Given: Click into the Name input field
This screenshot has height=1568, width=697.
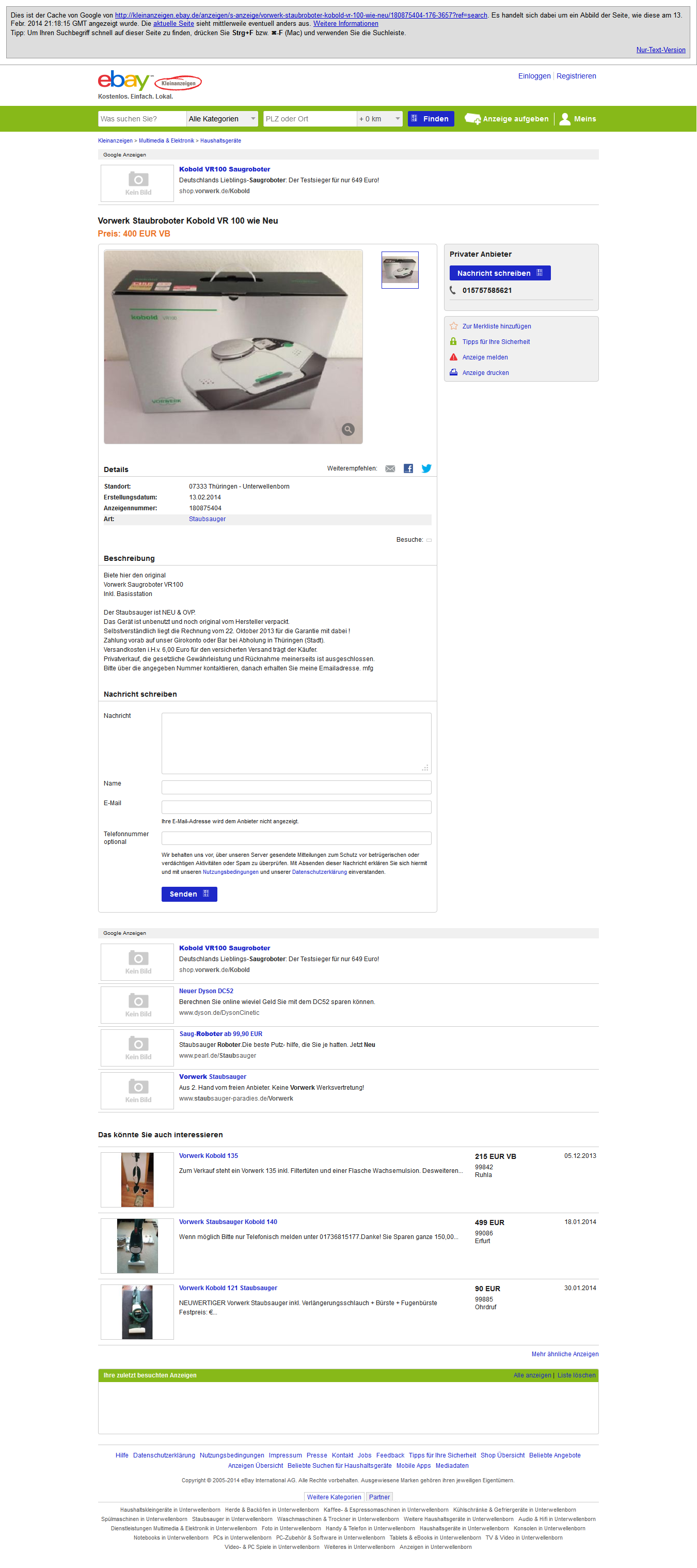Looking at the screenshot, I should (x=296, y=787).
